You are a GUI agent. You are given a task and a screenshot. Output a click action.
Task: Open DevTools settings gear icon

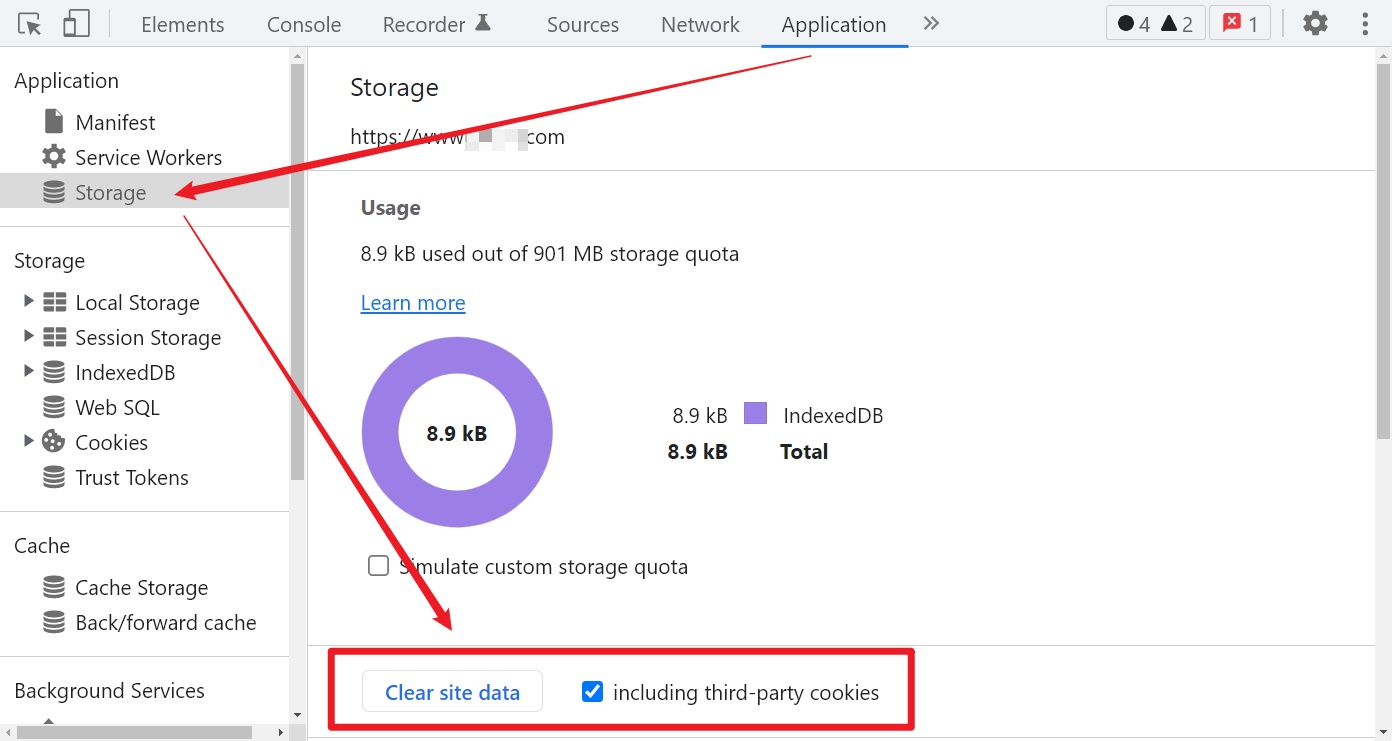click(x=1316, y=23)
